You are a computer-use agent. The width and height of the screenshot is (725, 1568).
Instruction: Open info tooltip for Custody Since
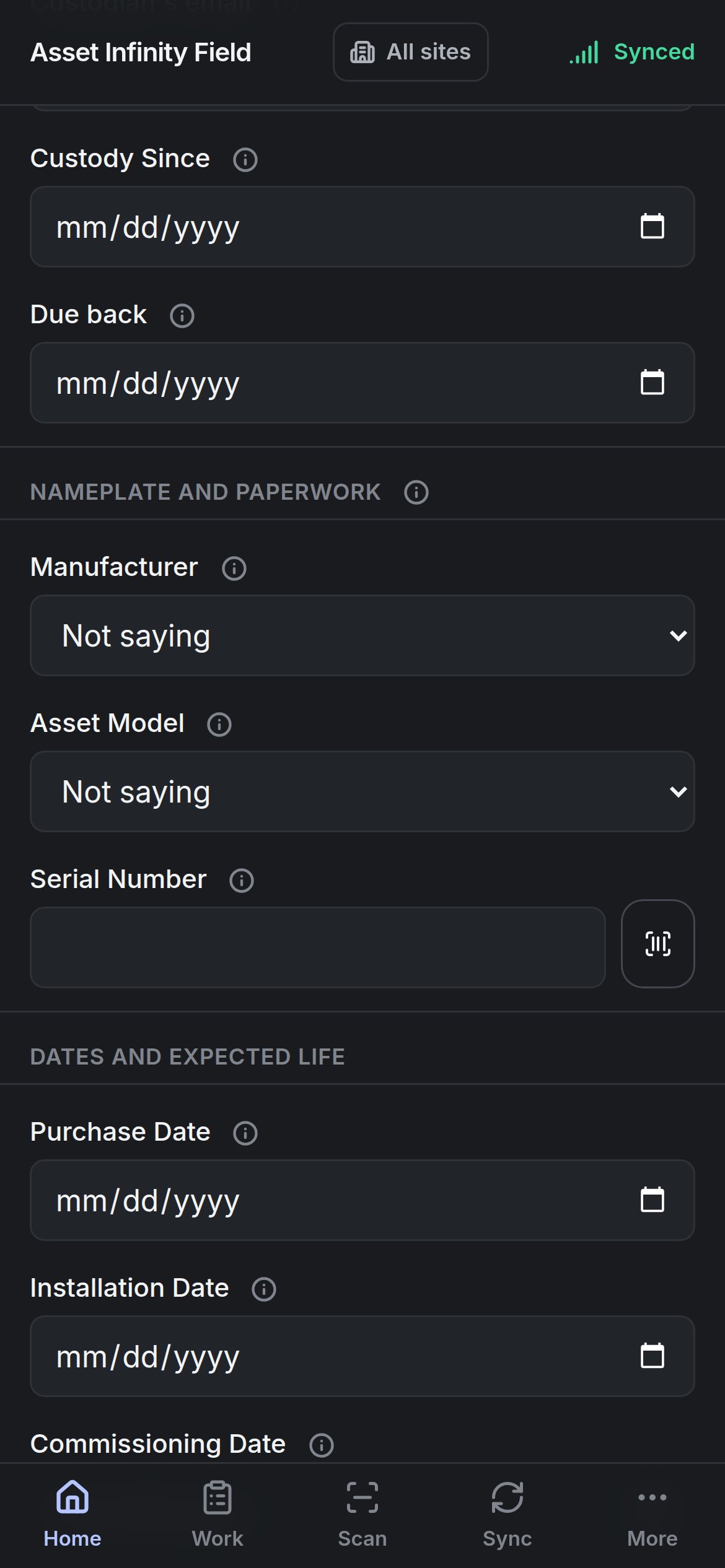click(x=245, y=160)
